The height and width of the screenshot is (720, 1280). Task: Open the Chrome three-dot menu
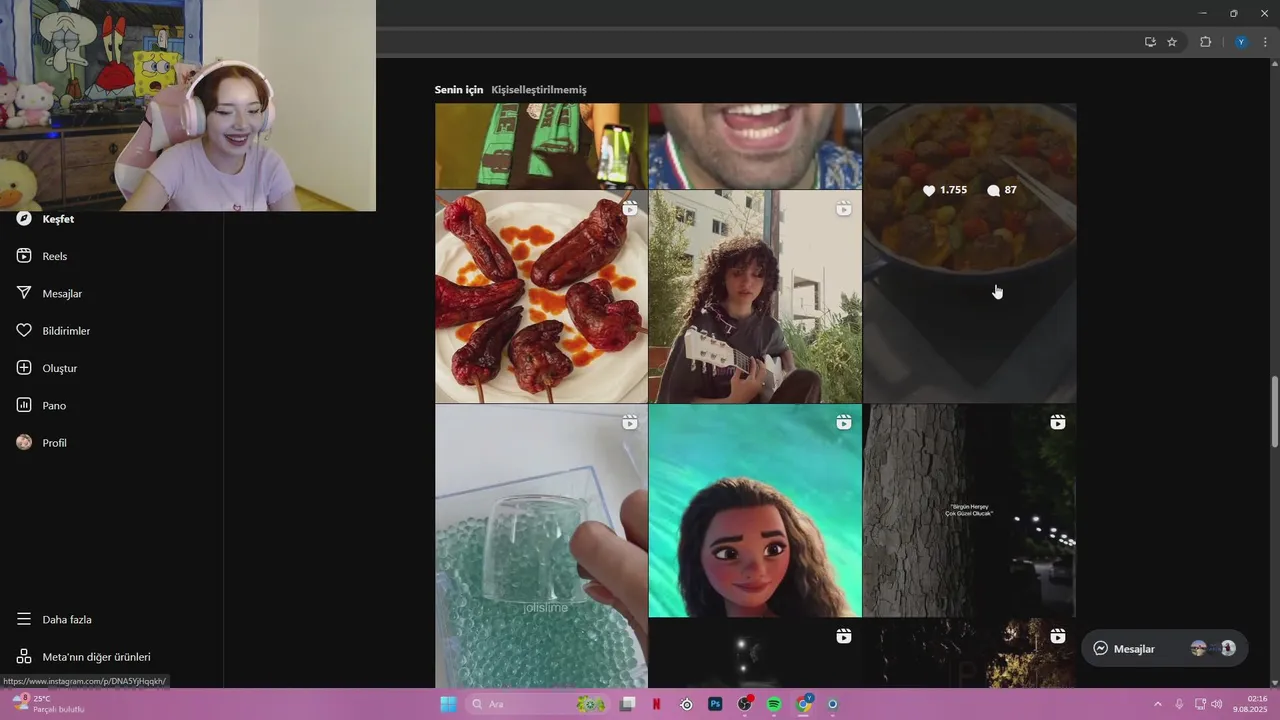click(1265, 42)
